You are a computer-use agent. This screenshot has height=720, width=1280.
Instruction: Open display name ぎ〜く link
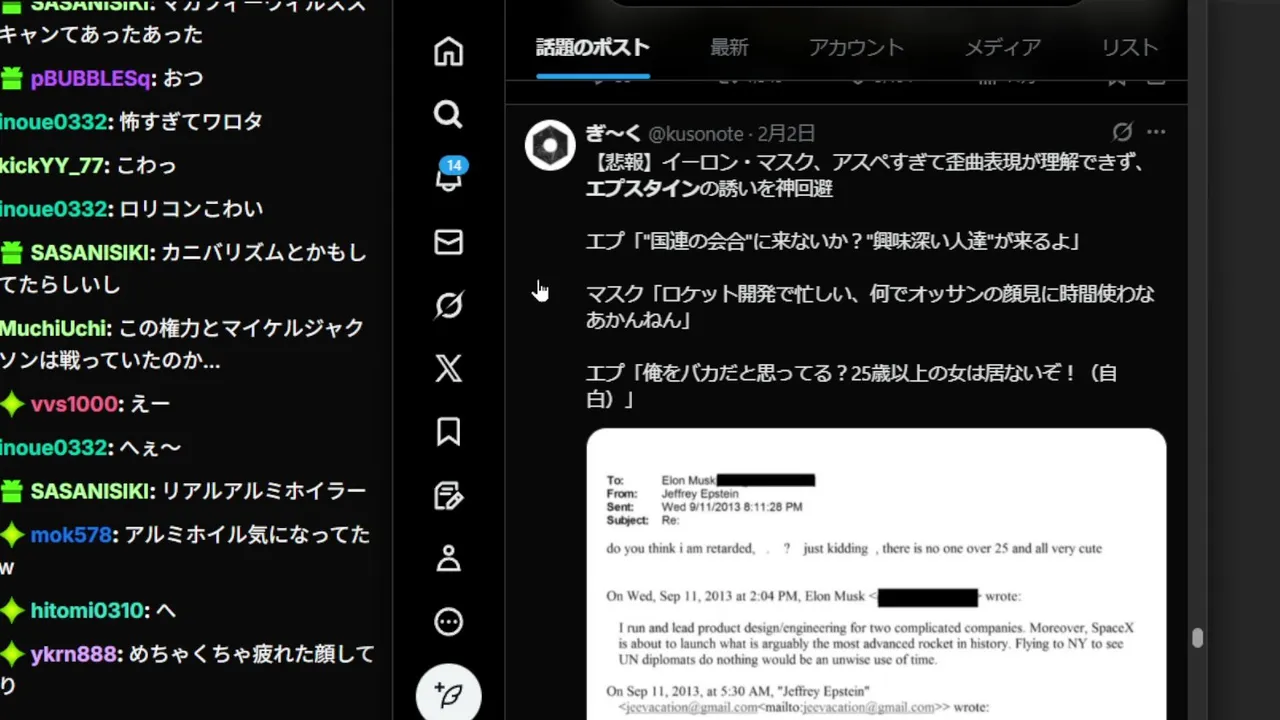click(x=614, y=134)
